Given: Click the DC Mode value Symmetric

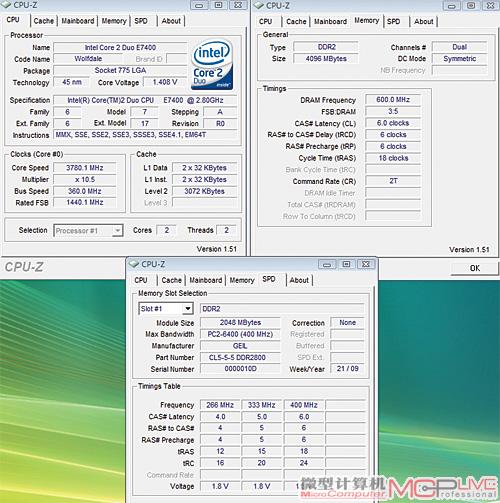Looking at the screenshot, I should click(x=459, y=59).
